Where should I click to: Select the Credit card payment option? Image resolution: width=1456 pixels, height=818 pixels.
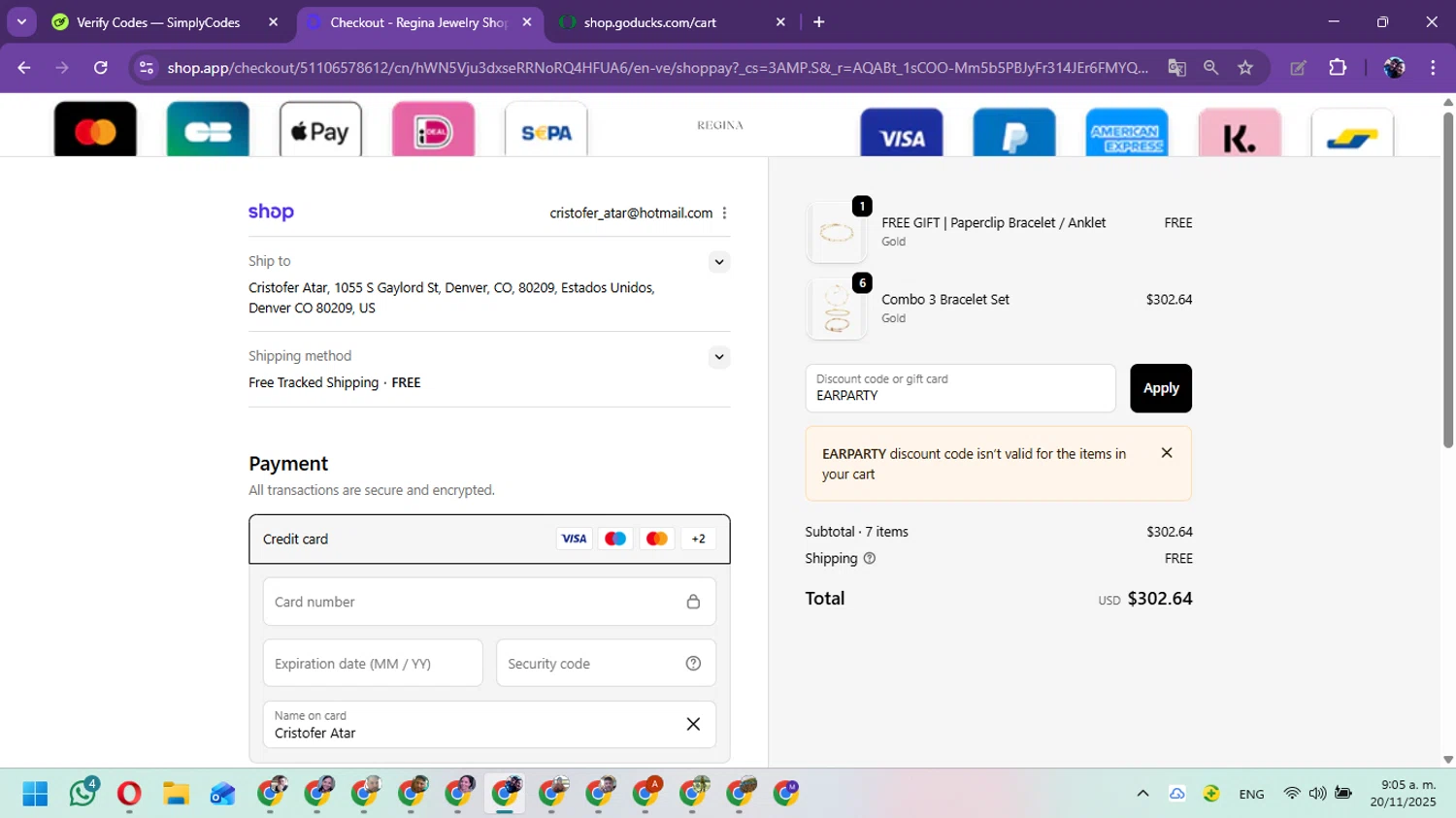coord(489,539)
